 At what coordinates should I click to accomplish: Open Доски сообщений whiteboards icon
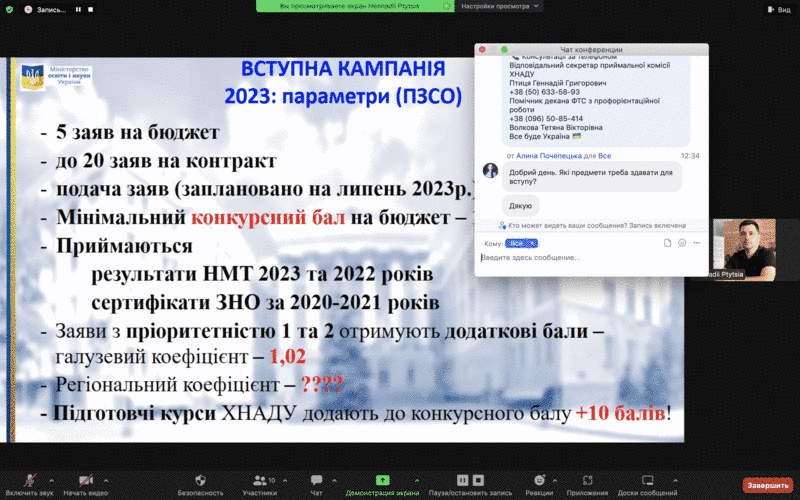pos(647,480)
